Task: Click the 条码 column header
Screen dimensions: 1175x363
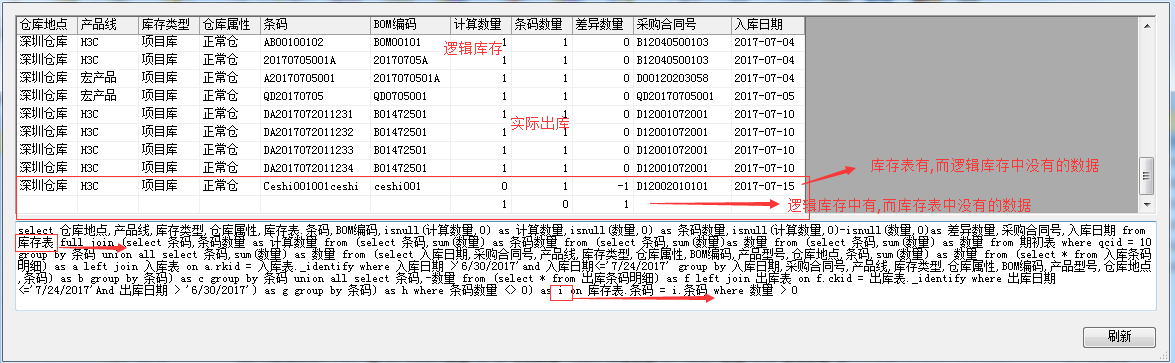Action: 315,25
